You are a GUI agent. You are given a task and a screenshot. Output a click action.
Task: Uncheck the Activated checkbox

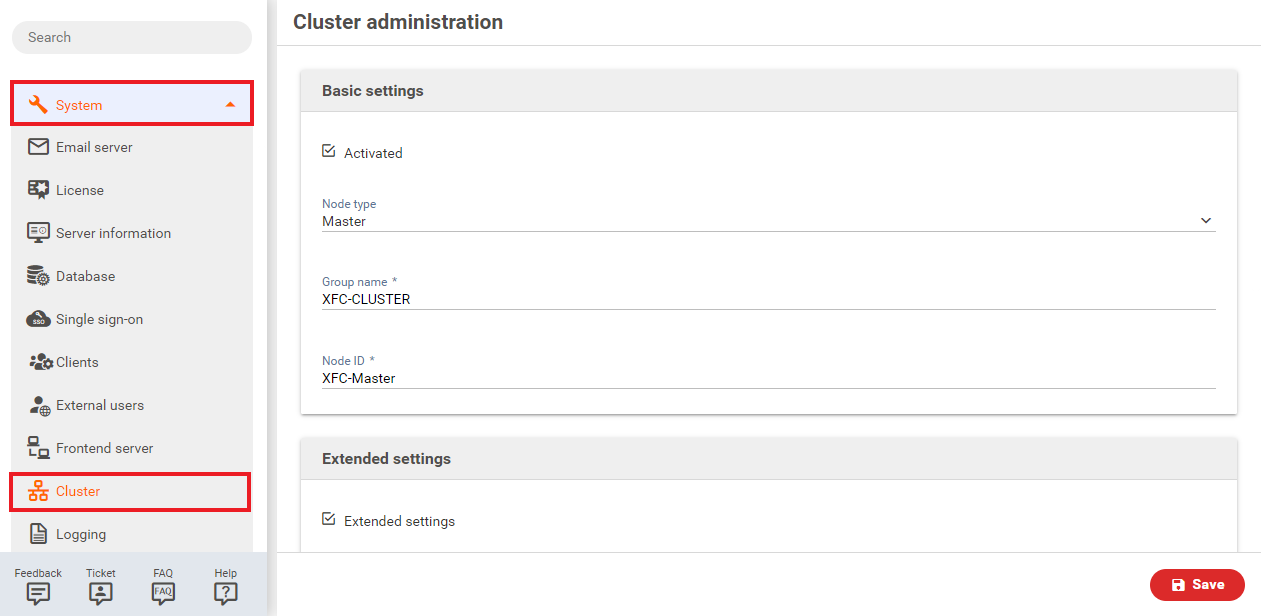point(329,152)
